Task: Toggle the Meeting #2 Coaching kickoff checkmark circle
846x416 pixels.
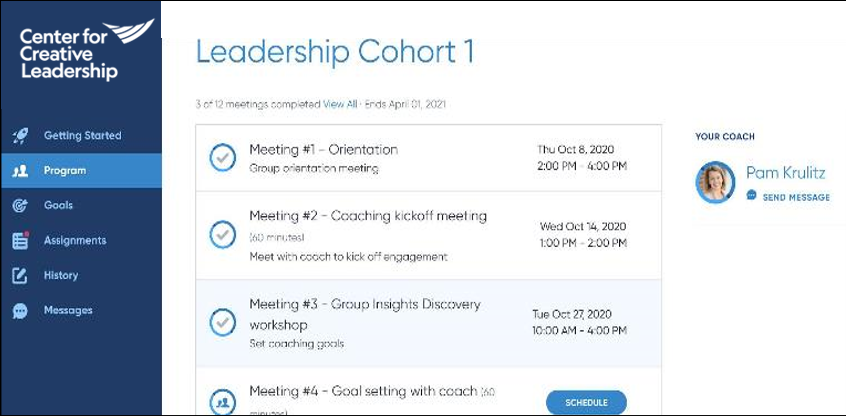Action: [x=222, y=235]
